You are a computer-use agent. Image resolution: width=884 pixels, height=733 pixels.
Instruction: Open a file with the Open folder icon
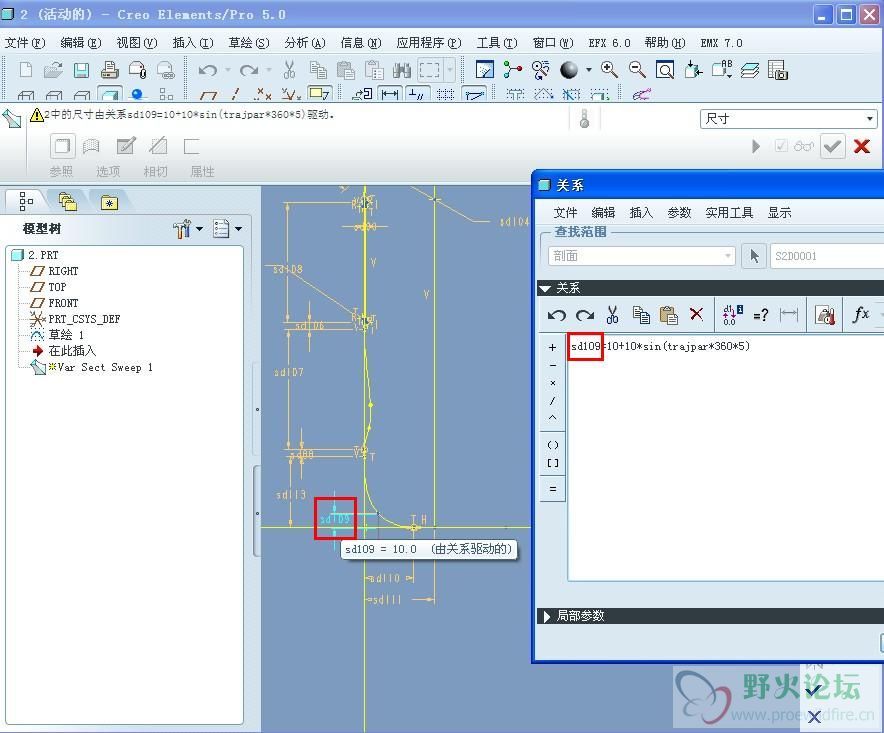click(54, 70)
